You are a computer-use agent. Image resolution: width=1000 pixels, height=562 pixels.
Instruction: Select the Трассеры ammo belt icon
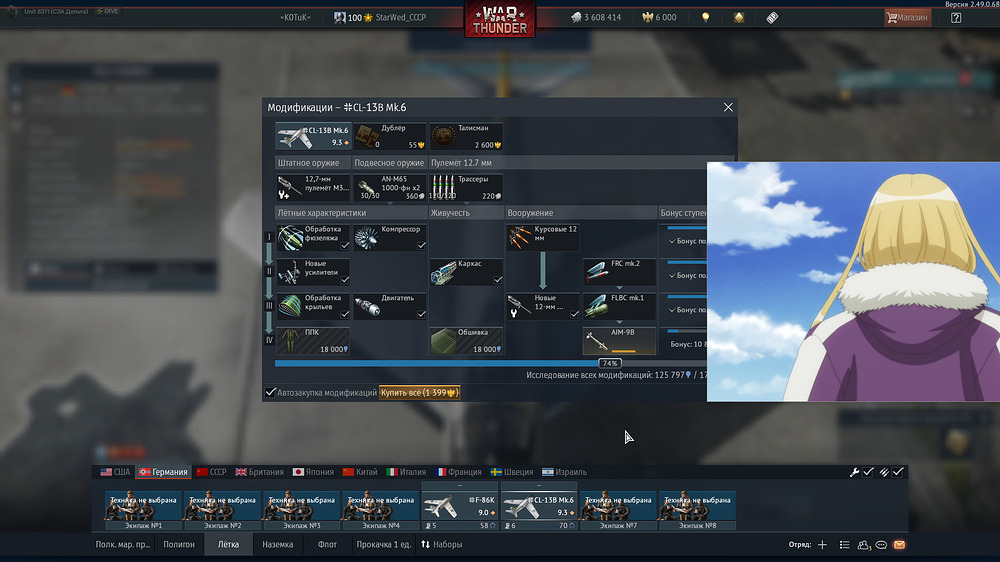coord(443,187)
